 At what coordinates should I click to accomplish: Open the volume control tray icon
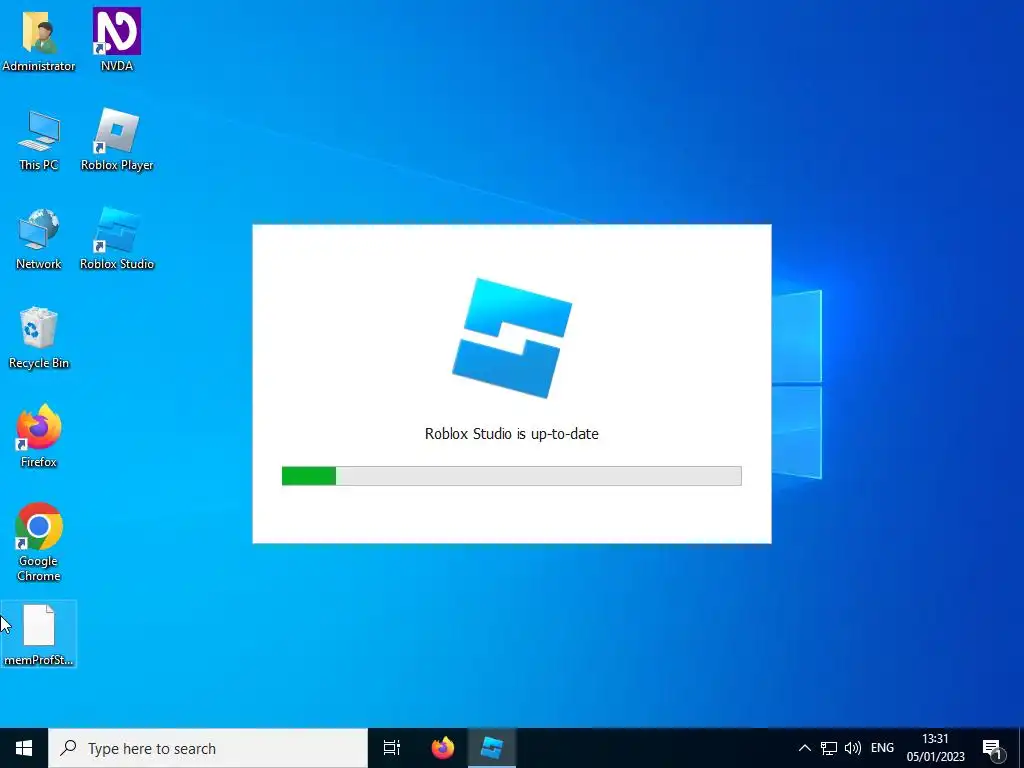[x=852, y=748]
